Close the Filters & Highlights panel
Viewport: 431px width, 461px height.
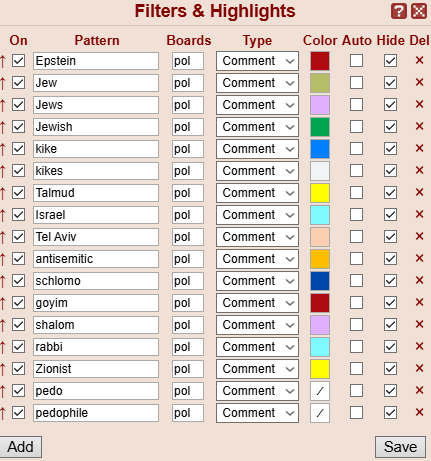point(419,11)
